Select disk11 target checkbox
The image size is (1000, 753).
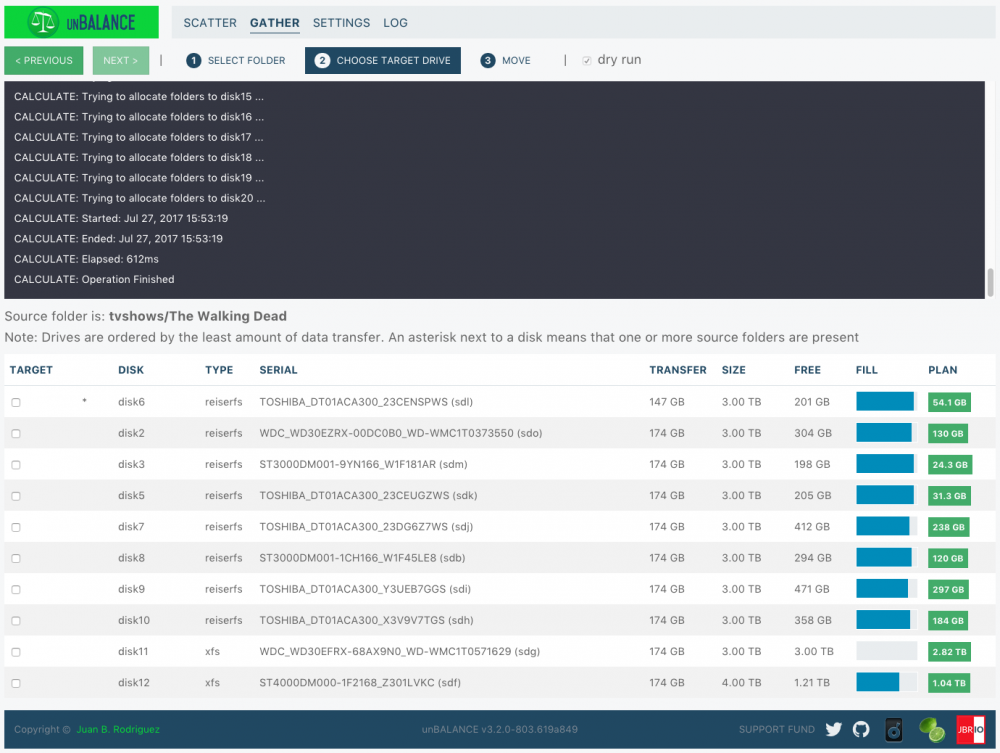pyautogui.click(x=16, y=652)
